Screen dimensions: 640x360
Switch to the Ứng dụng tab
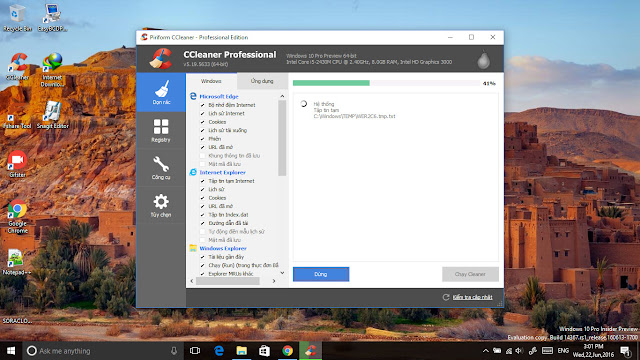pyautogui.click(x=262, y=81)
